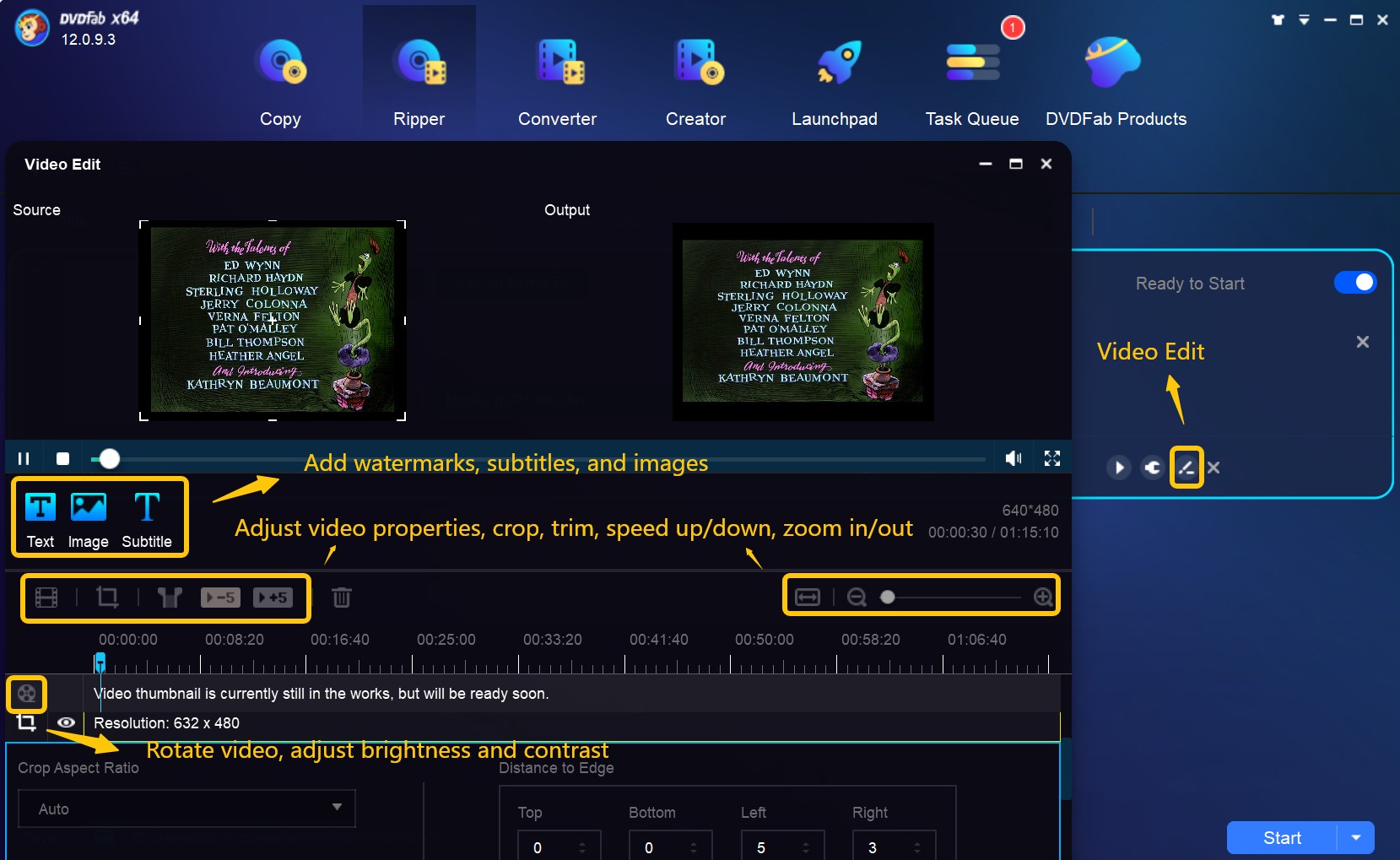Open the Video Edit pencil icon

tap(1186, 468)
